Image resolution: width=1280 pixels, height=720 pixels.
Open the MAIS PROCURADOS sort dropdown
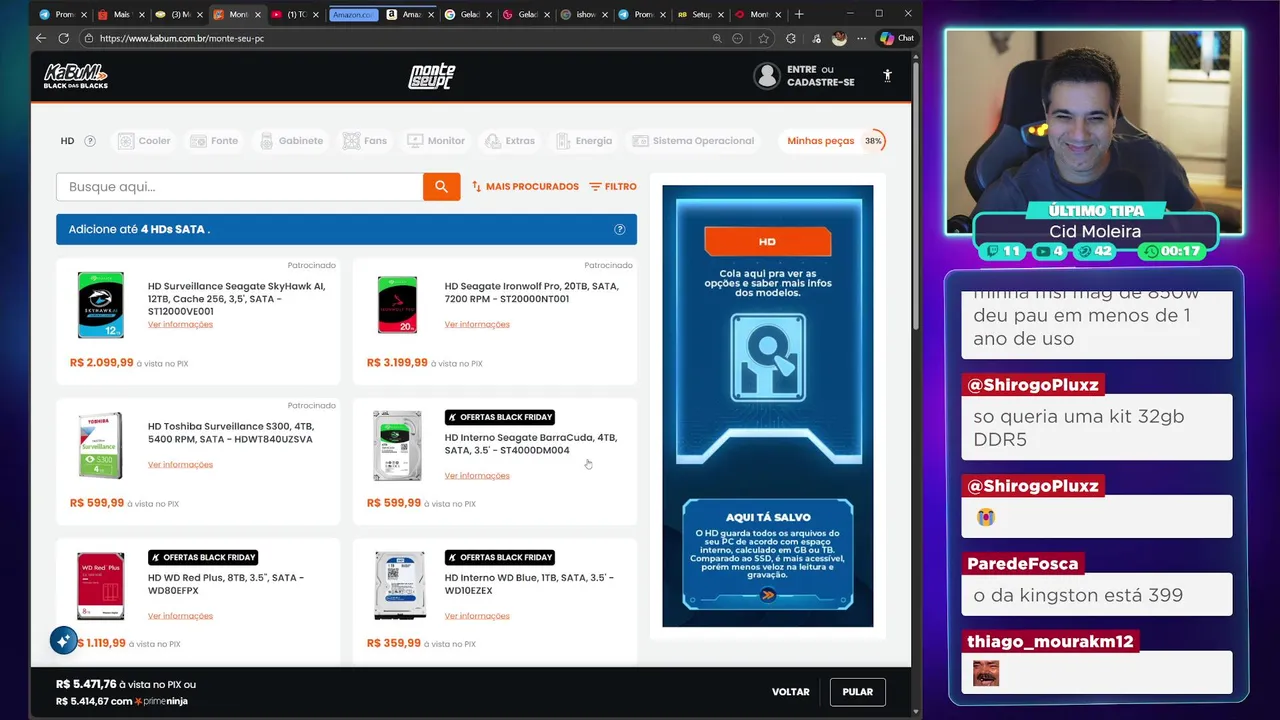coord(525,187)
